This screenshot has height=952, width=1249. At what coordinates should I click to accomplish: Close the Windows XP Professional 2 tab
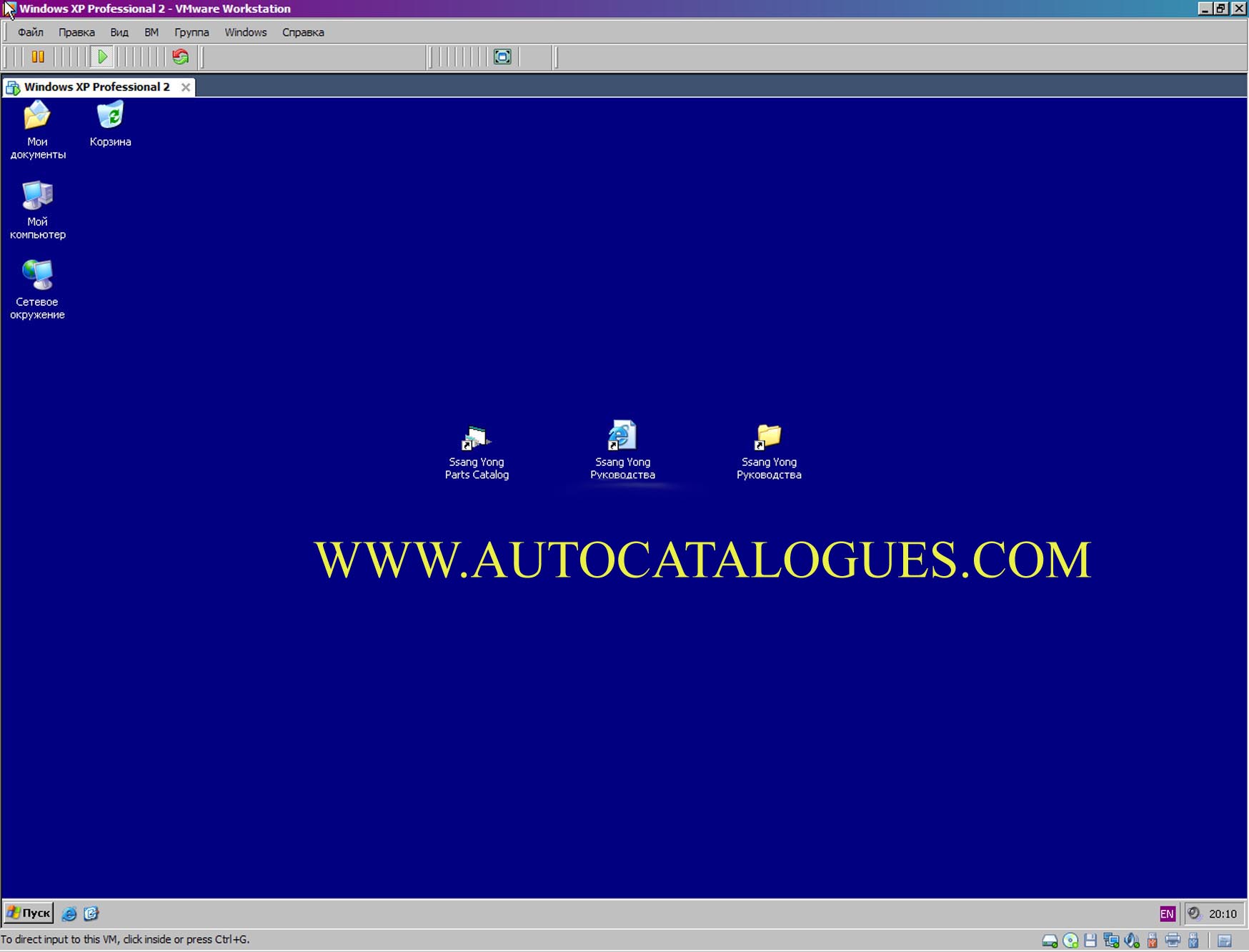(x=186, y=86)
